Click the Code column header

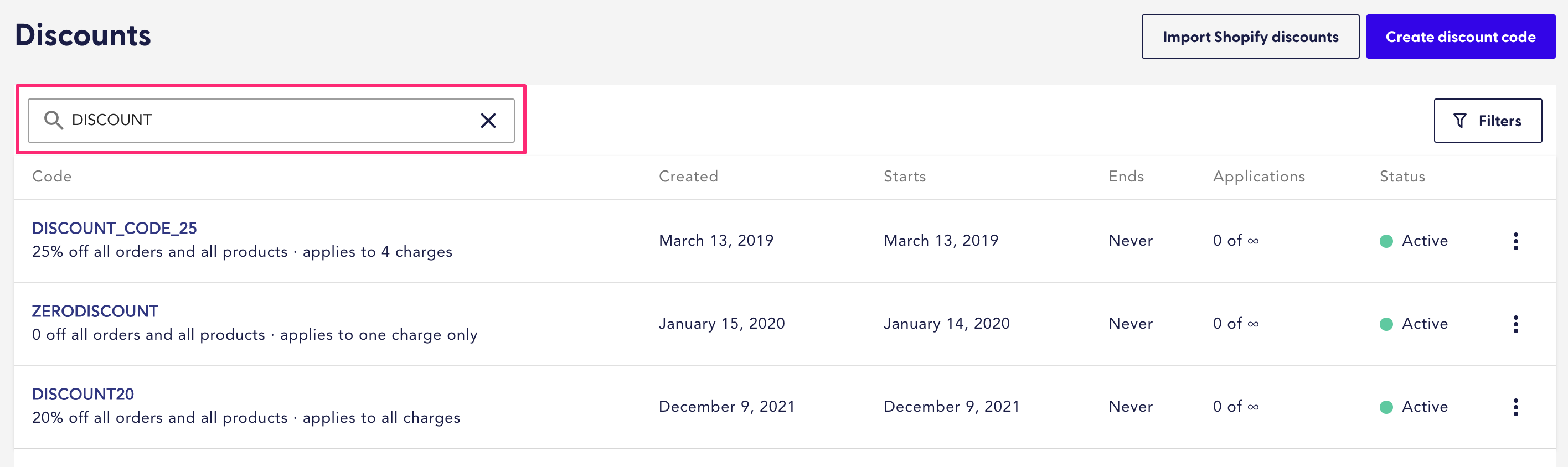(51, 177)
